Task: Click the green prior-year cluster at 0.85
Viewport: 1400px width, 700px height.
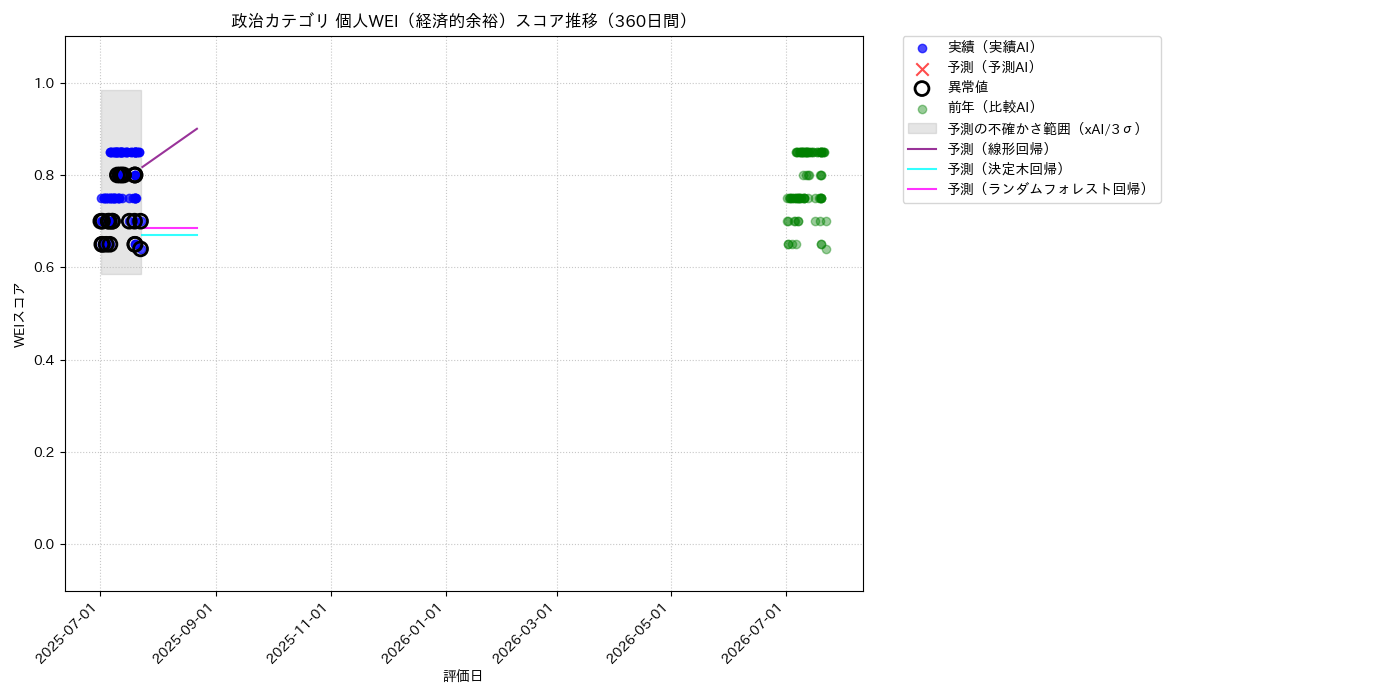Action: click(x=810, y=152)
